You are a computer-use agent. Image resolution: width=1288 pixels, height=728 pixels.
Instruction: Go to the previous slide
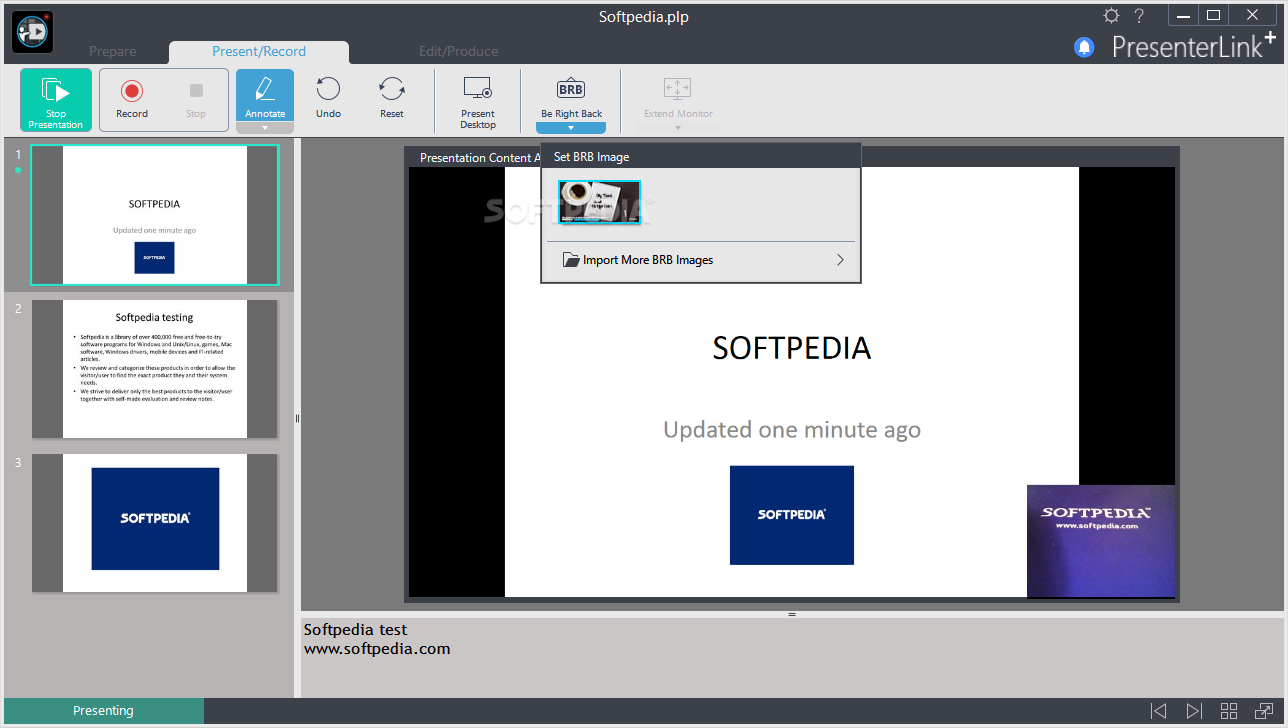(x=1158, y=711)
